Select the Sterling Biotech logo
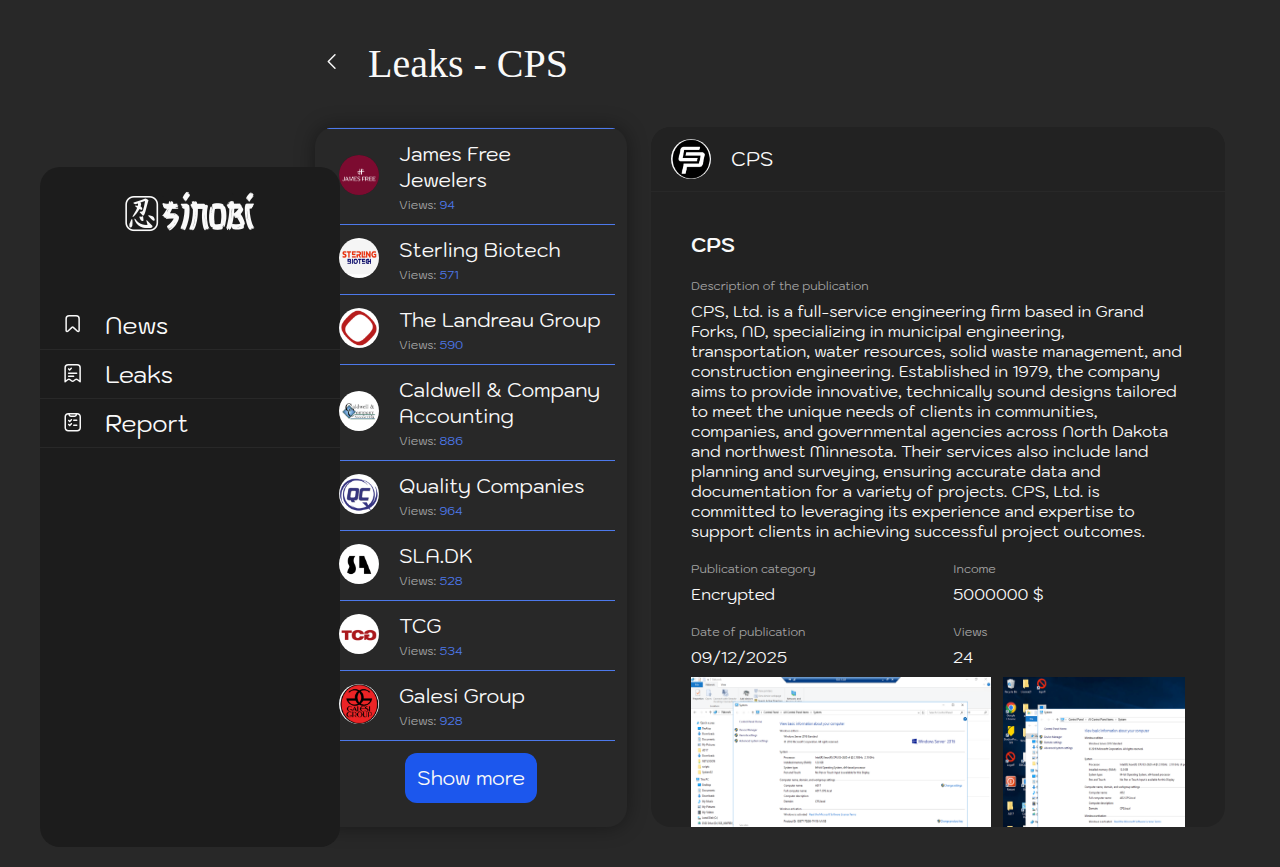Image resolution: width=1280 pixels, height=867 pixels. (359, 258)
